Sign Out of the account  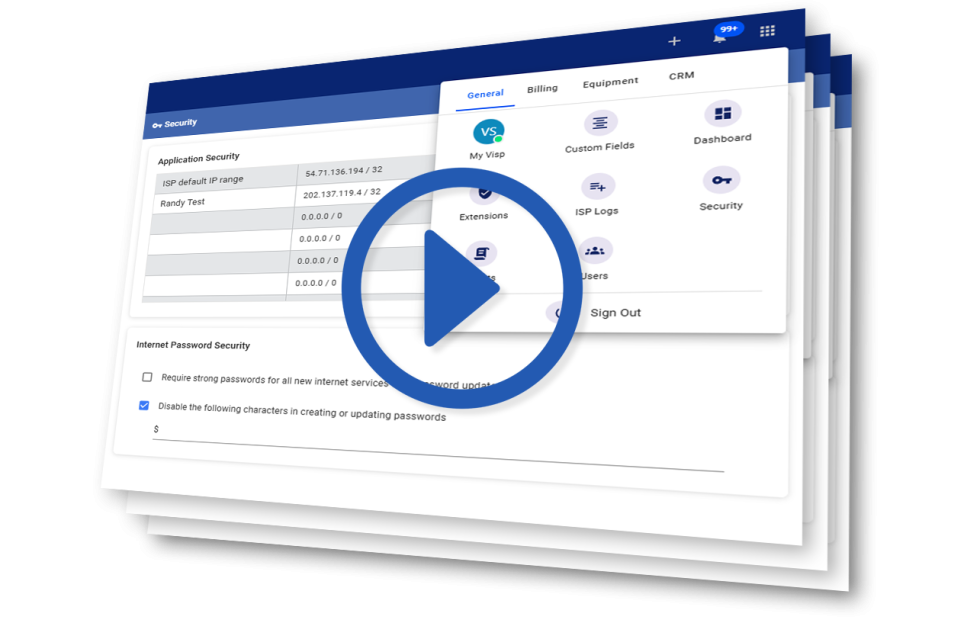[x=615, y=312]
